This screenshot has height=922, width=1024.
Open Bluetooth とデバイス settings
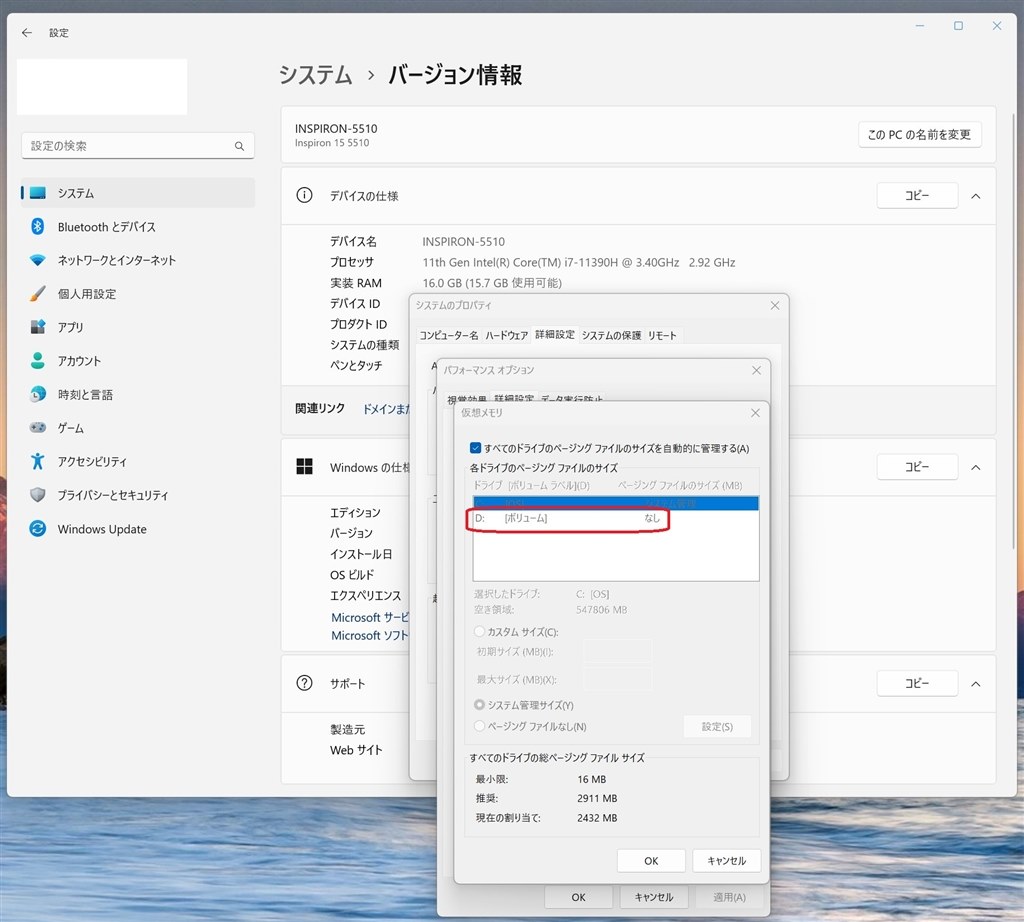coord(137,227)
